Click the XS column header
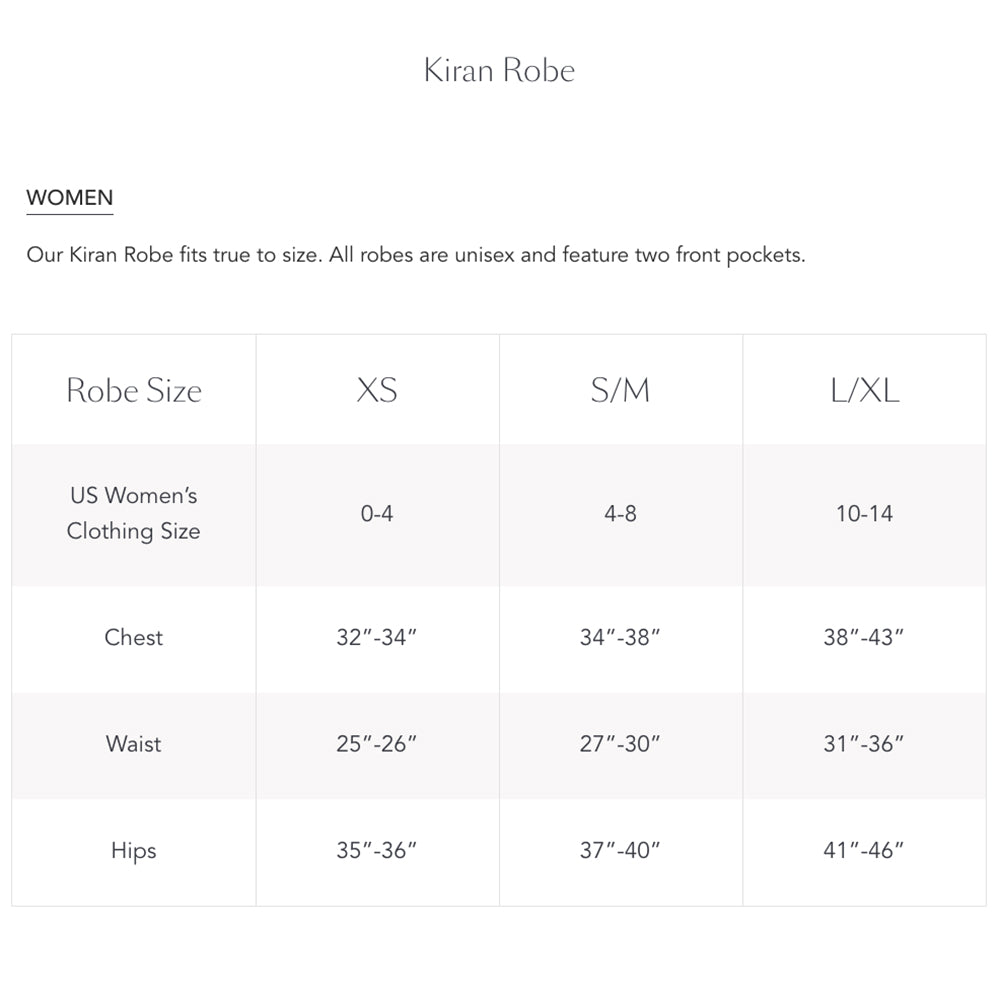This screenshot has width=1000, height=1000. click(377, 390)
